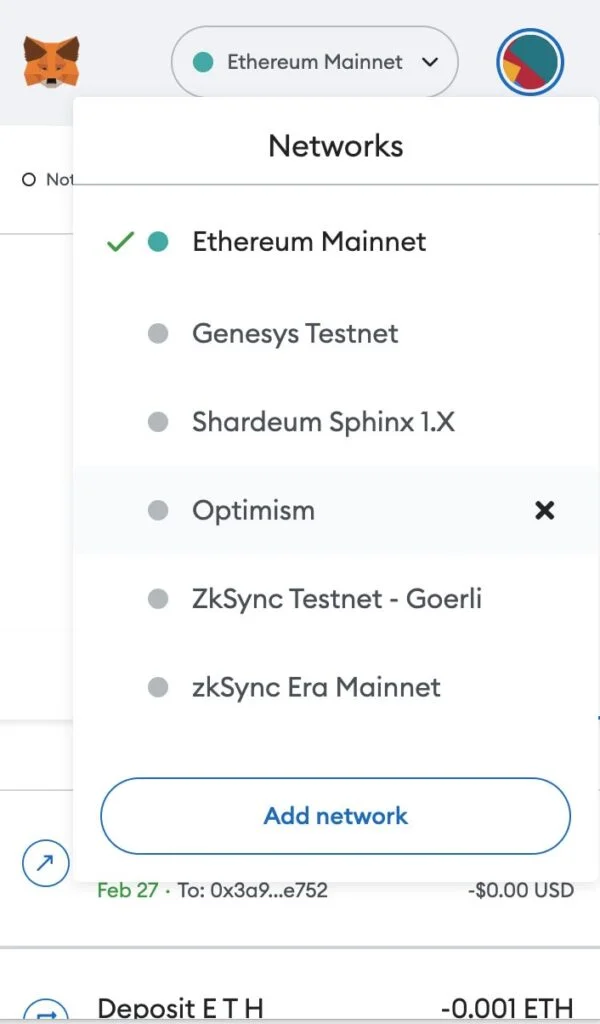Select Shardeum Sphinx 1.X network
Viewport: 600px width, 1024px height.
coord(322,421)
